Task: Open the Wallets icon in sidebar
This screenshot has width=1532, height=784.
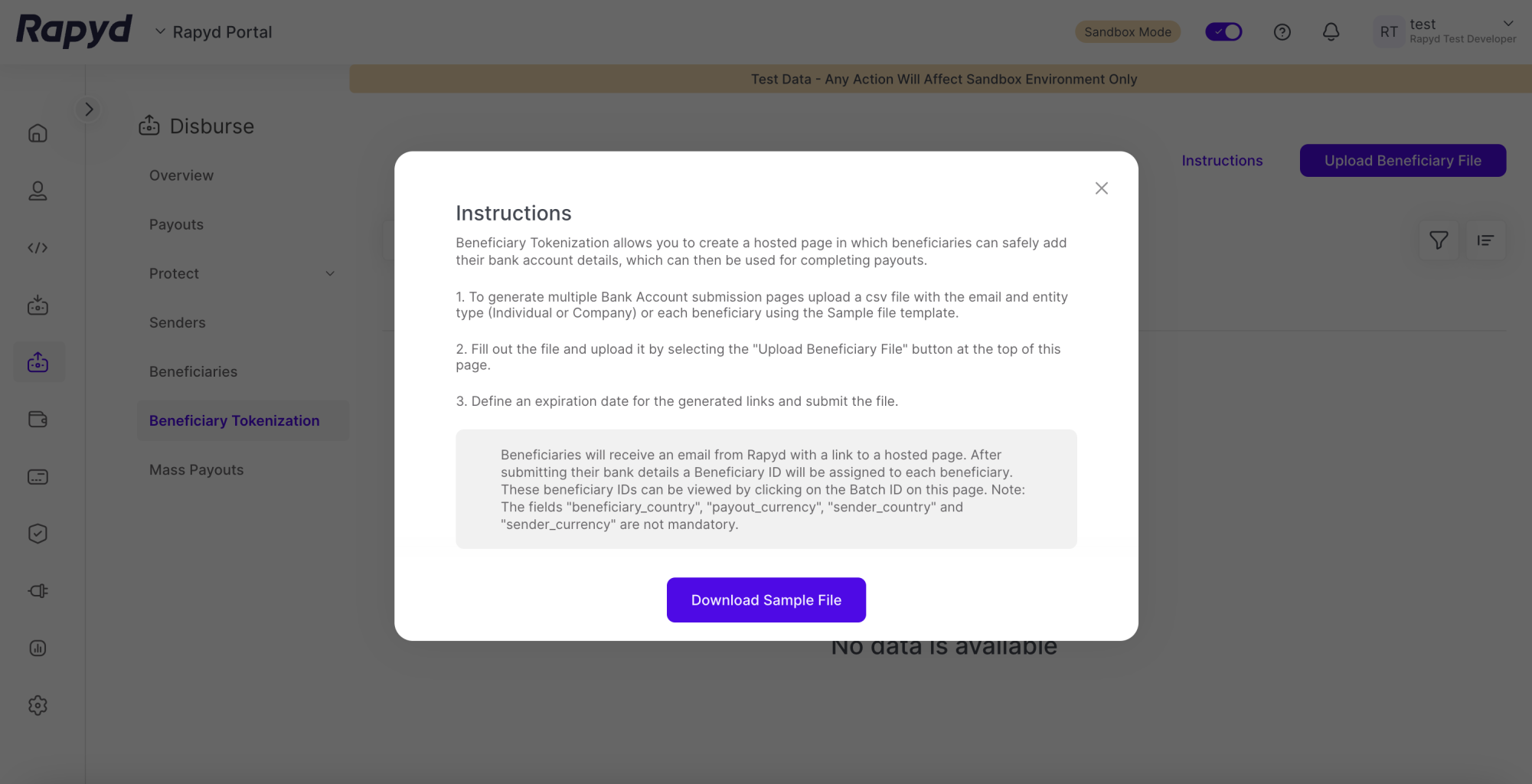Action: click(x=38, y=420)
